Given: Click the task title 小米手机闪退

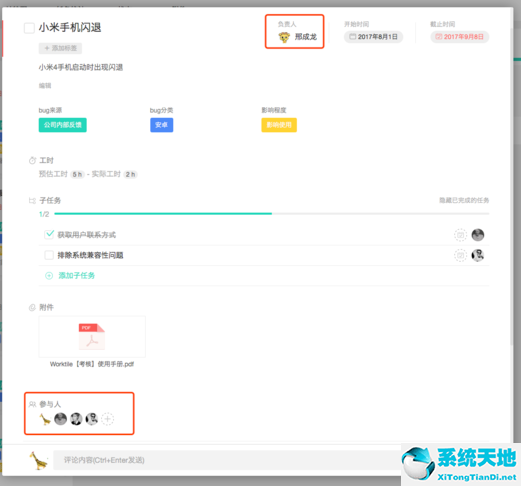Looking at the screenshot, I should [x=70, y=28].
